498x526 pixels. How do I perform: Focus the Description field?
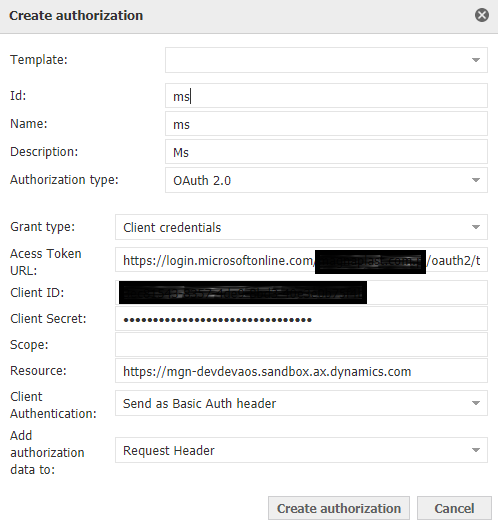(326, 152)
